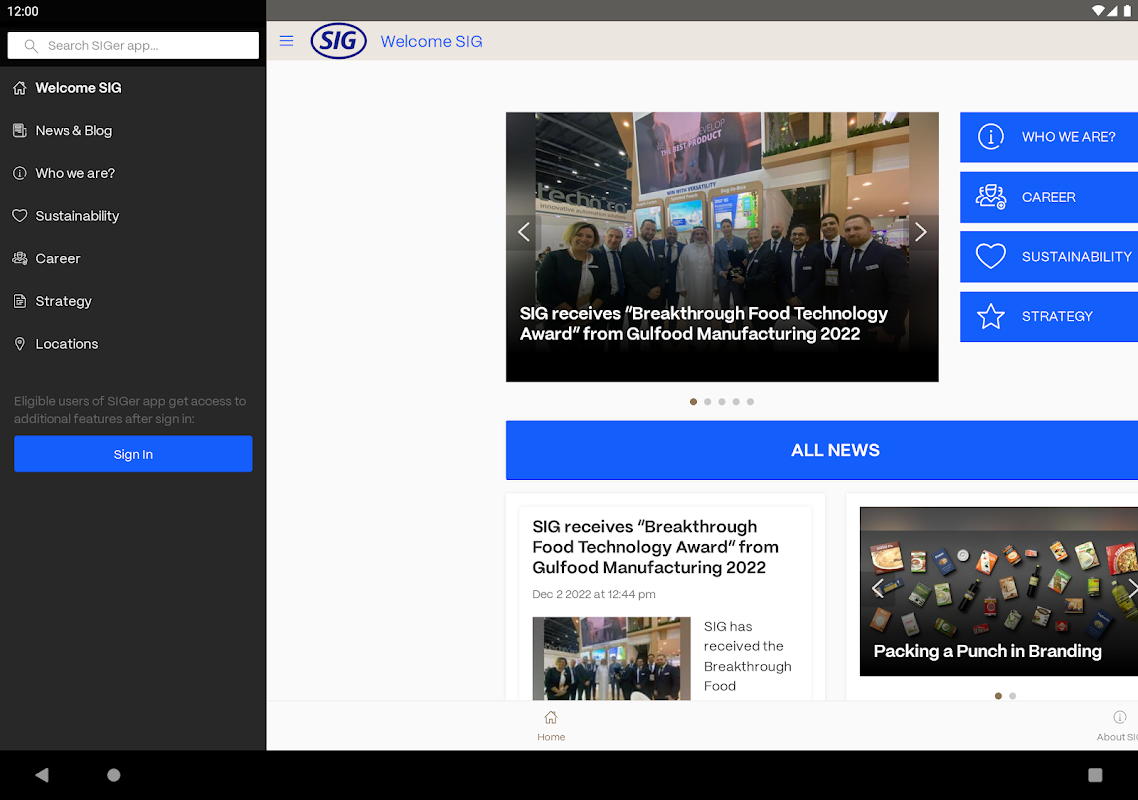The height and width of the screenshot is (800, 1138).
Task: Select first dot under Packing a Punch carousel
Action: 999,696
